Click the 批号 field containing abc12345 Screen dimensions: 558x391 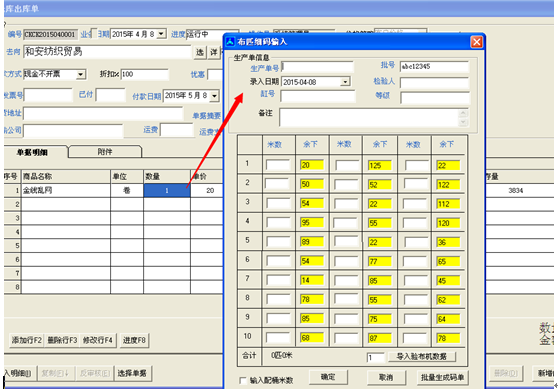[435, 67]
